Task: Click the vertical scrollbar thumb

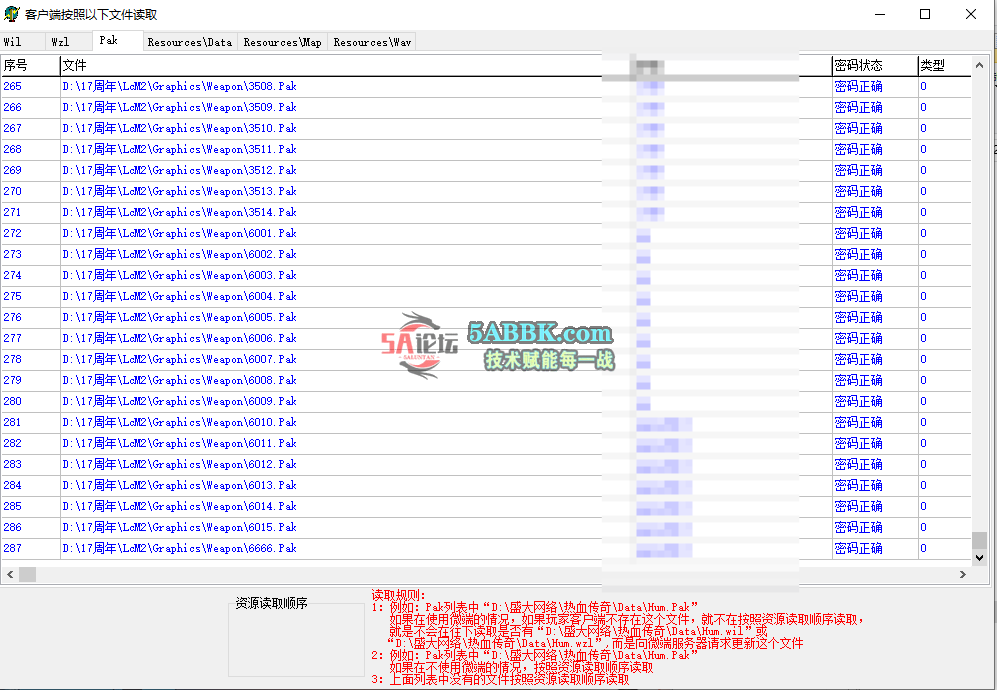Action: pos(979,541)
